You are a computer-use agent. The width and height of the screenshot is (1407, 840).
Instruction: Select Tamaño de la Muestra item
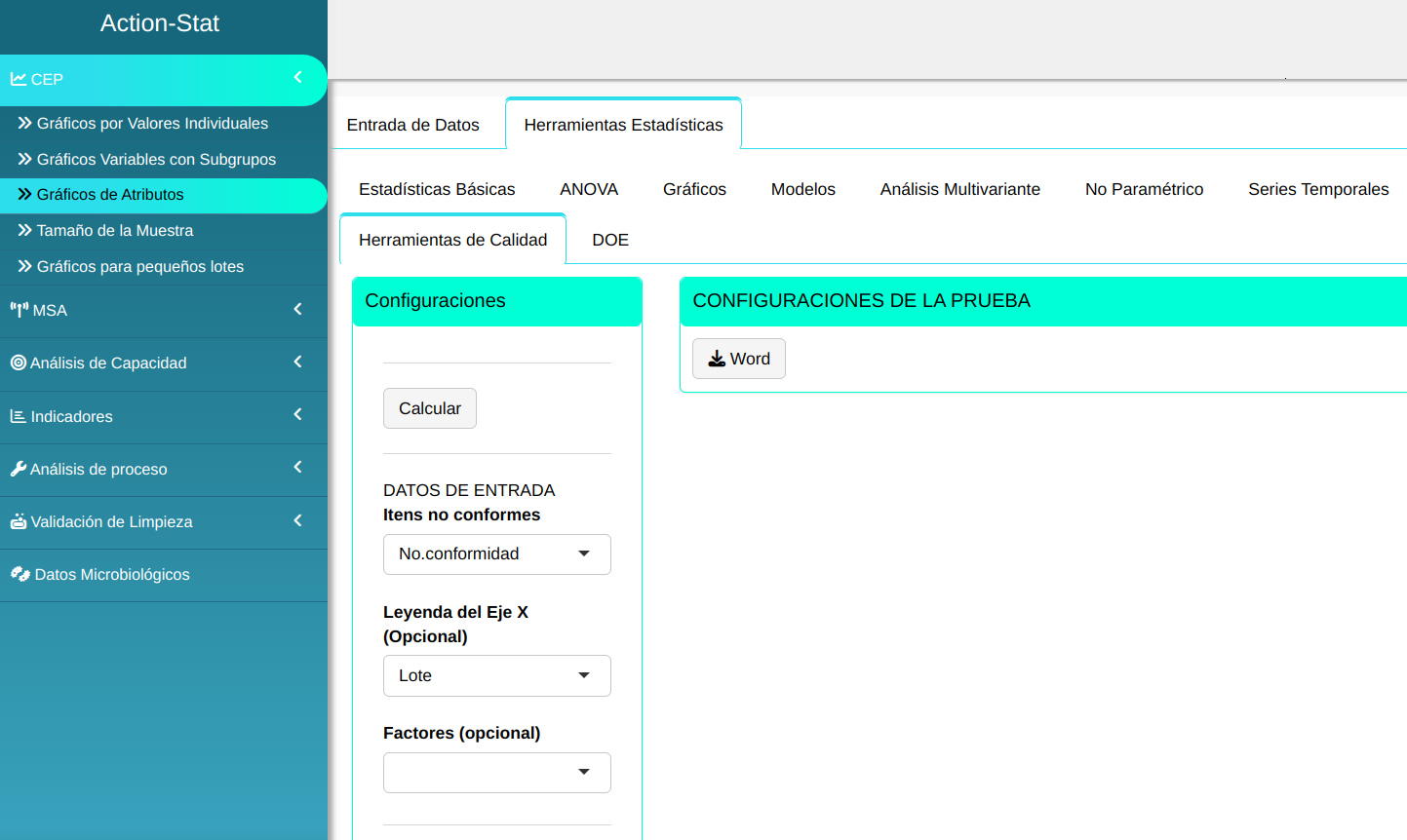pos(115,230)
